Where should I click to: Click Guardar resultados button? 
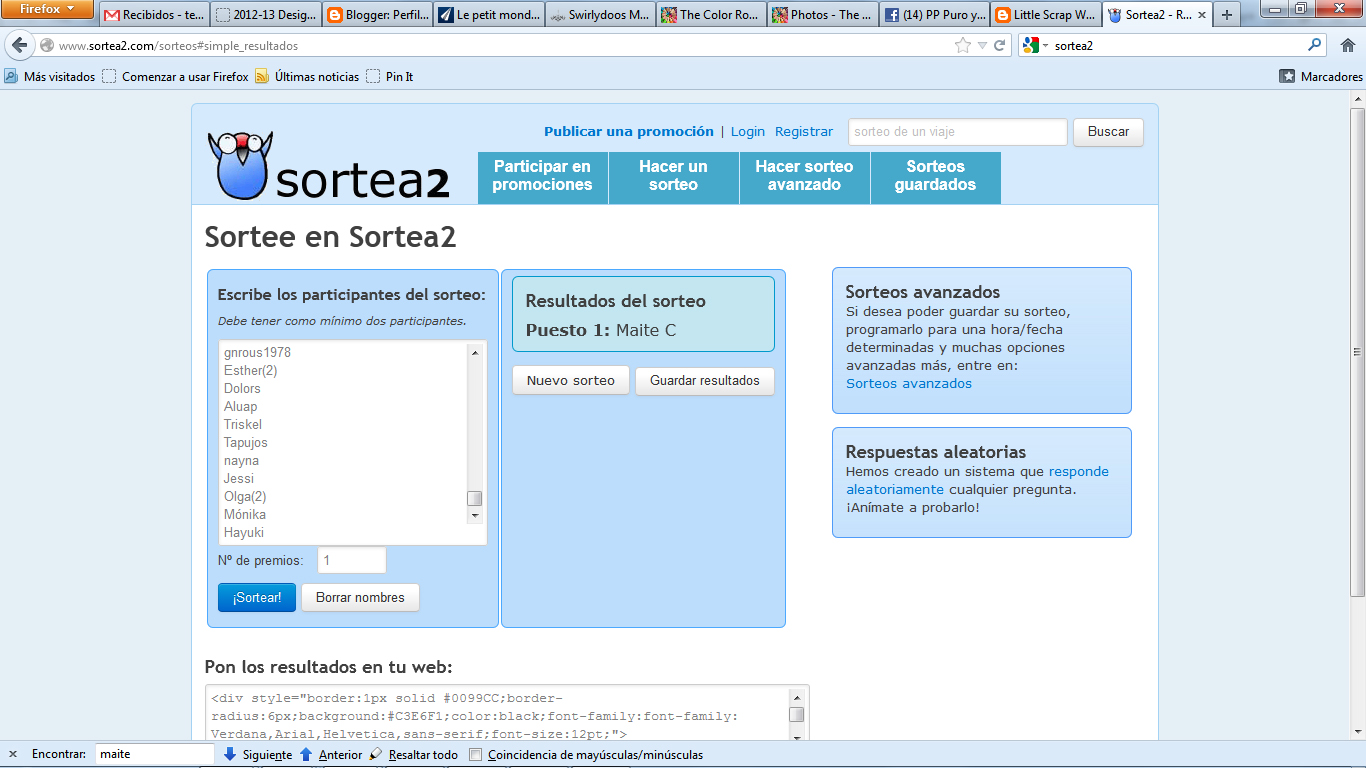tap(705, 380)
